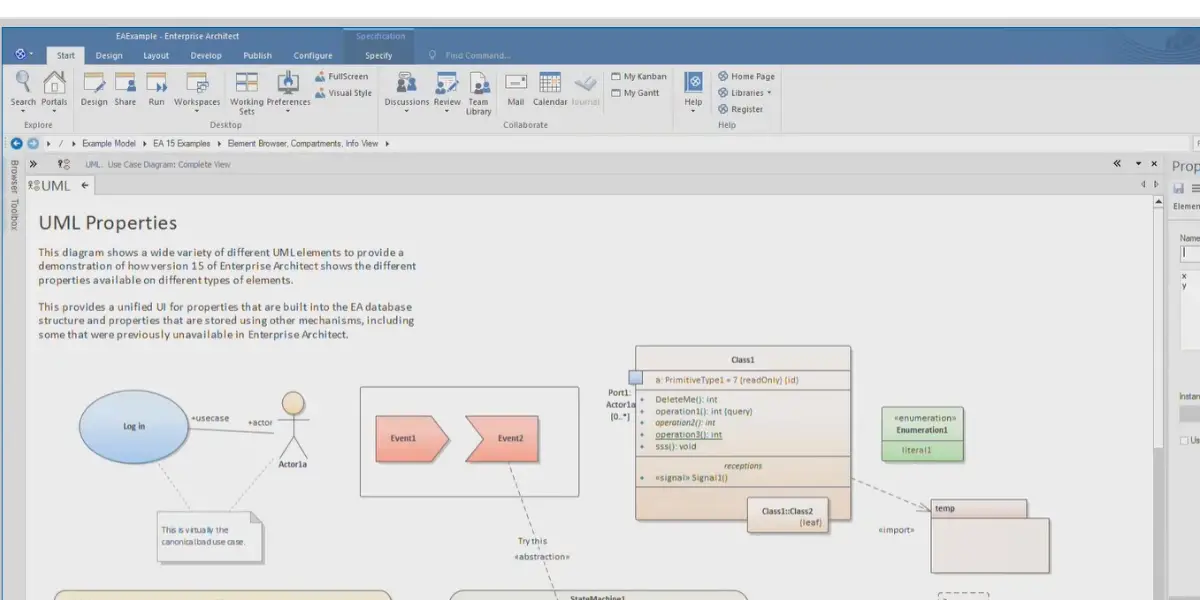Image resolution: width=1200 pixels, height=600 pixels.
Task: Open the application globe menu button
Action: pos(24,54)
